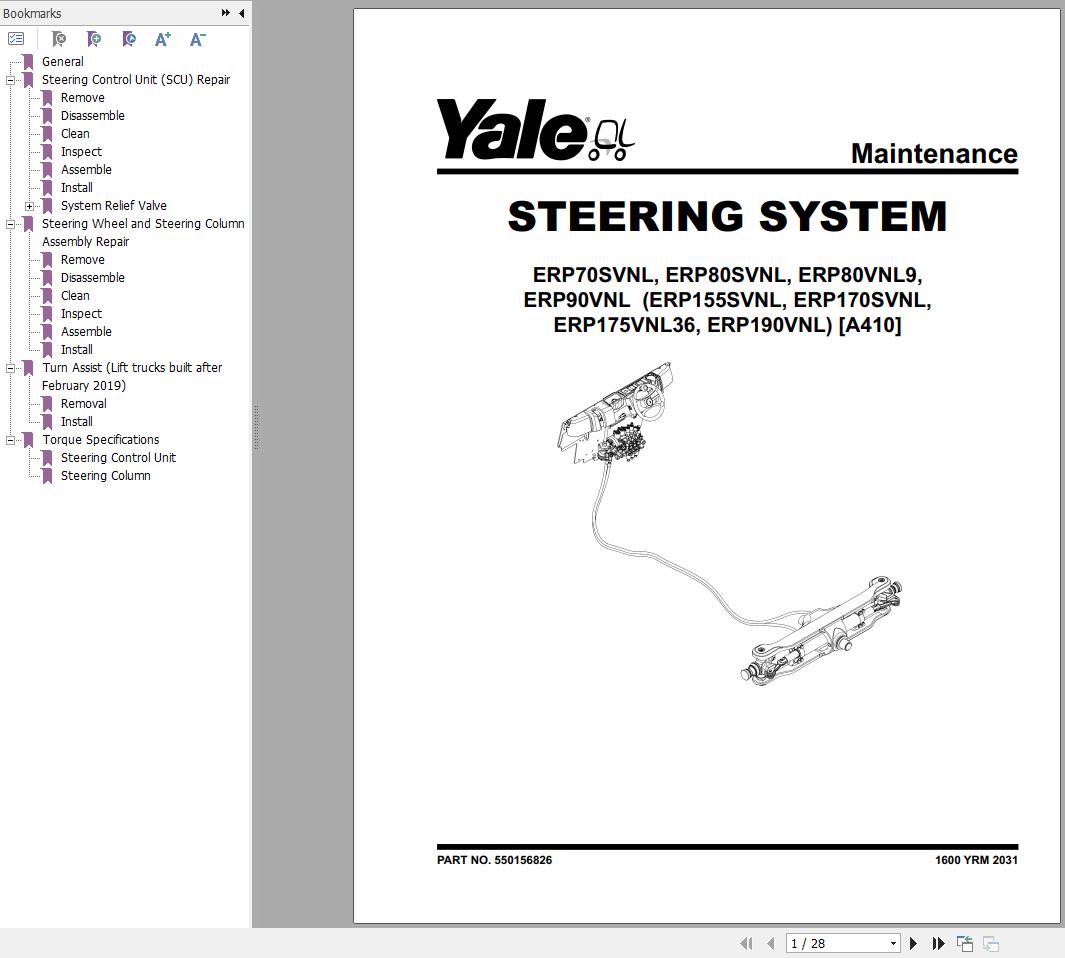This screenshot has height=958, width=1065.
Task: Expand the panel using the double-arrow control
Action: pyautogui.click(x=226, y=13)
